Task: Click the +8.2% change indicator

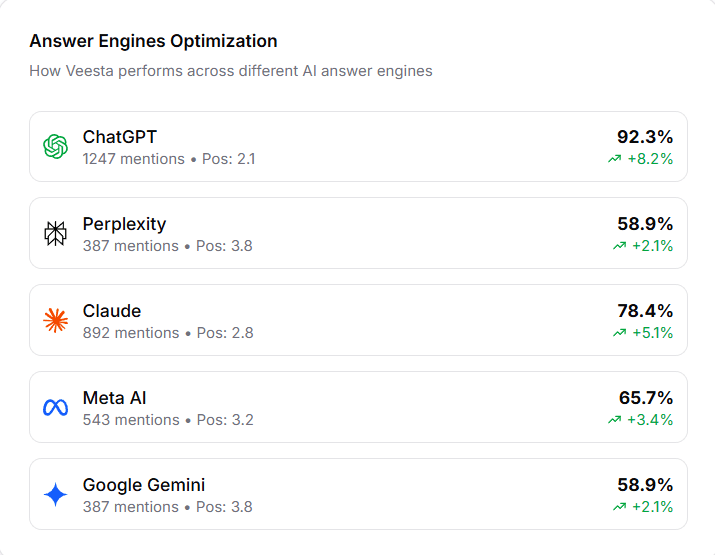Action: [x=650, y=159]
